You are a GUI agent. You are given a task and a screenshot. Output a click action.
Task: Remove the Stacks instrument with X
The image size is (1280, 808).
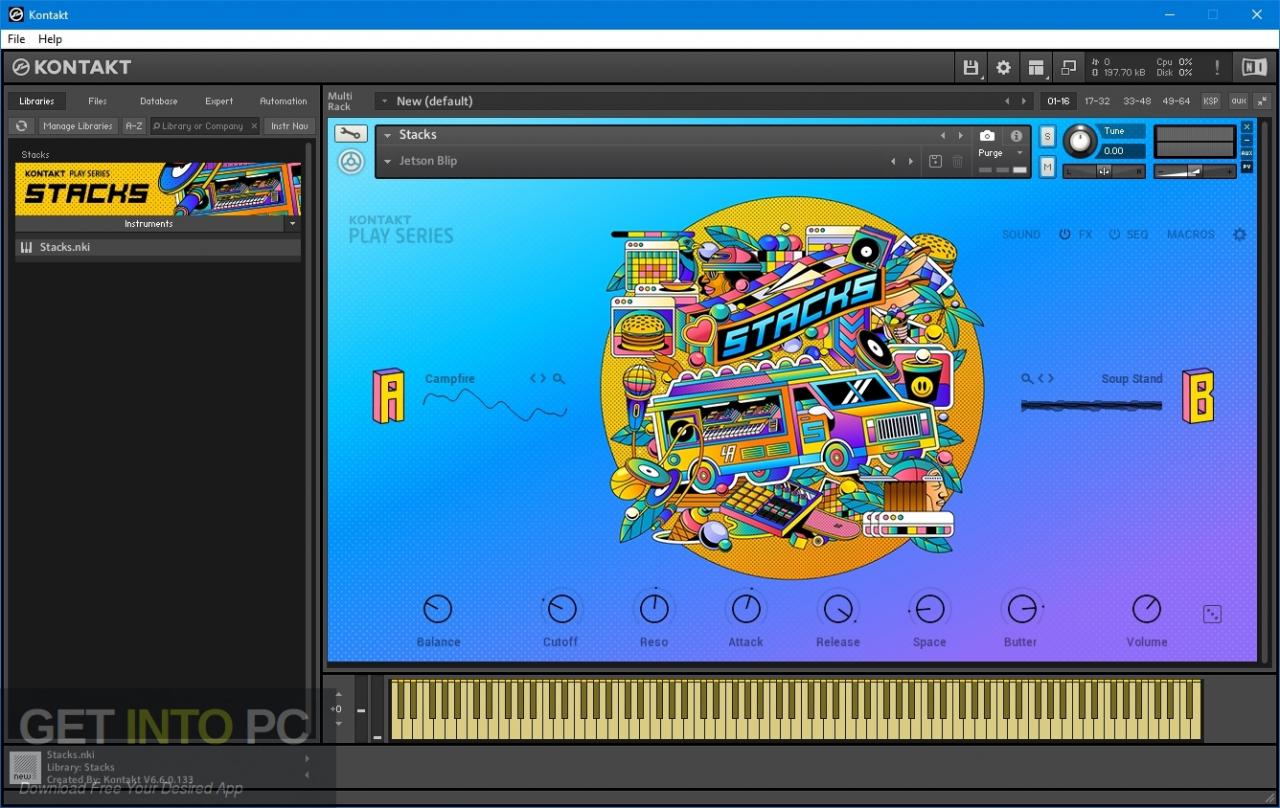point(1246,127)
